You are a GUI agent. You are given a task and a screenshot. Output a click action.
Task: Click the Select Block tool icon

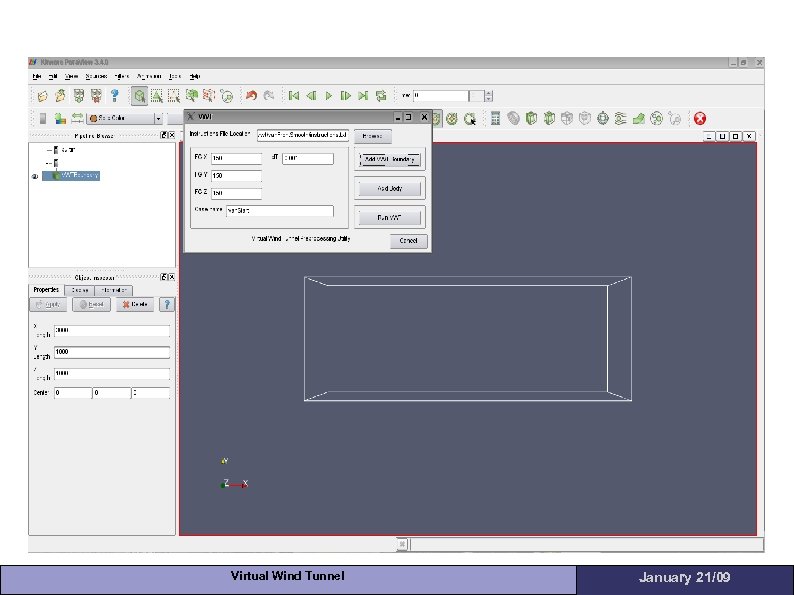click(x=226, y=96)
